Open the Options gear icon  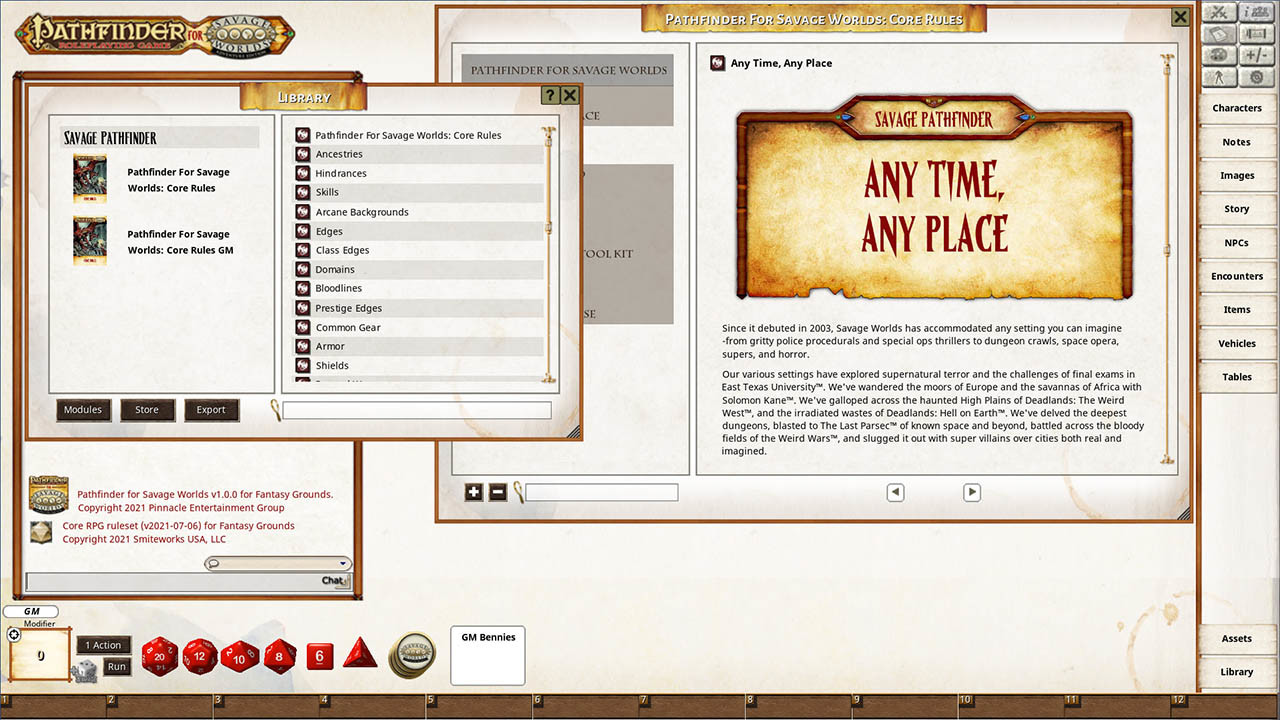[x=1256, y=76]
